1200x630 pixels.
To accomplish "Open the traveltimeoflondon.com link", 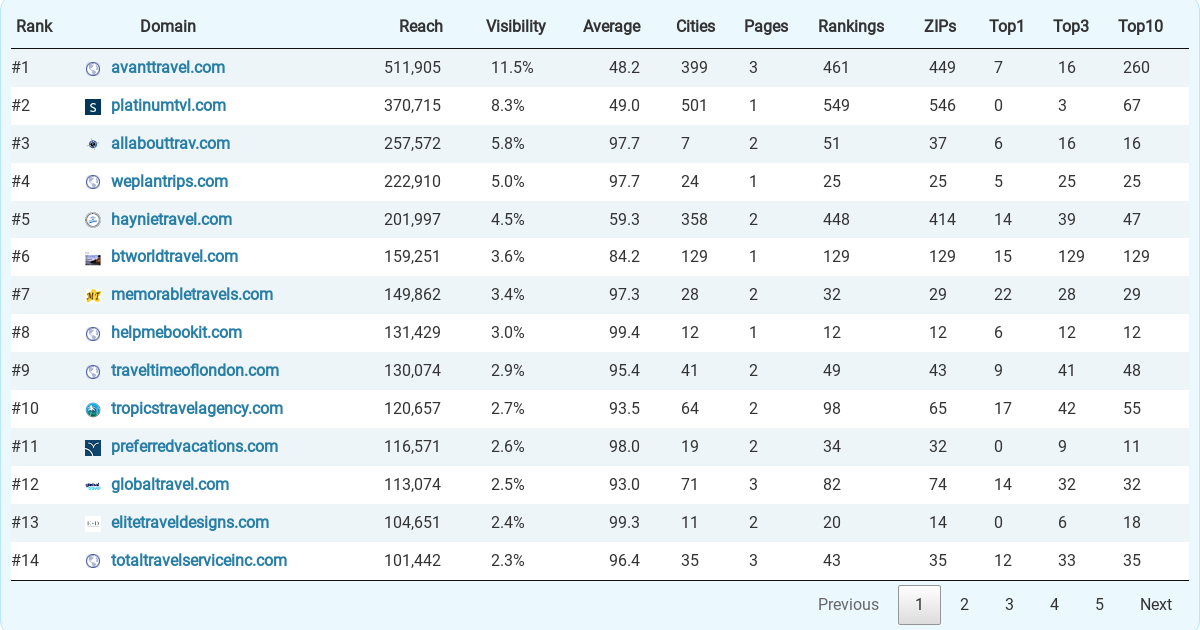I will pos(195,370).
